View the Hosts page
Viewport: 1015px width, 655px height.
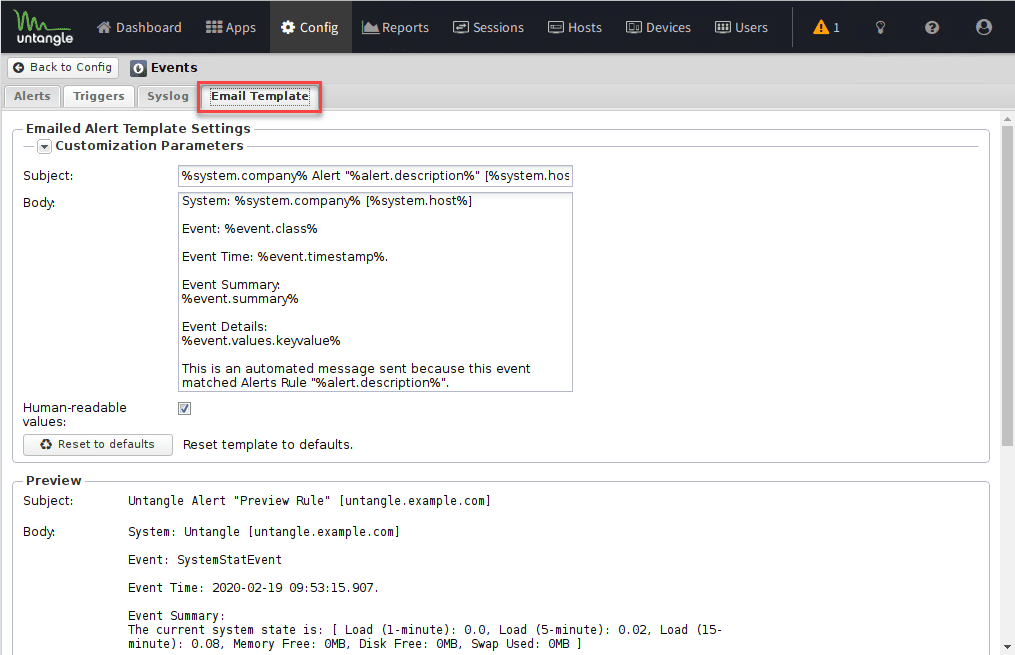(575, 27)
